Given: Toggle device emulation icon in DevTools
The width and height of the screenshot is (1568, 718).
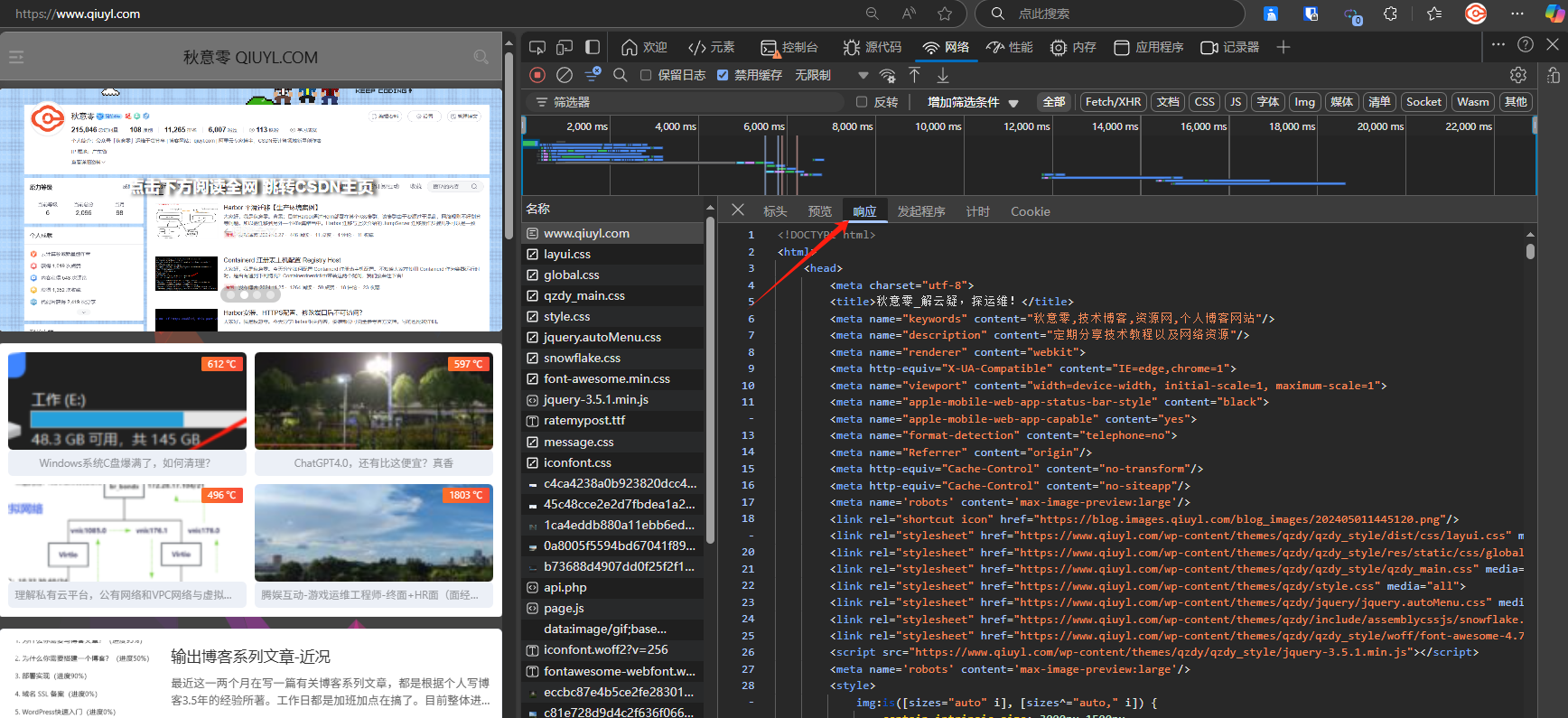Looking at the screenshot, I should tap(565, 47).
